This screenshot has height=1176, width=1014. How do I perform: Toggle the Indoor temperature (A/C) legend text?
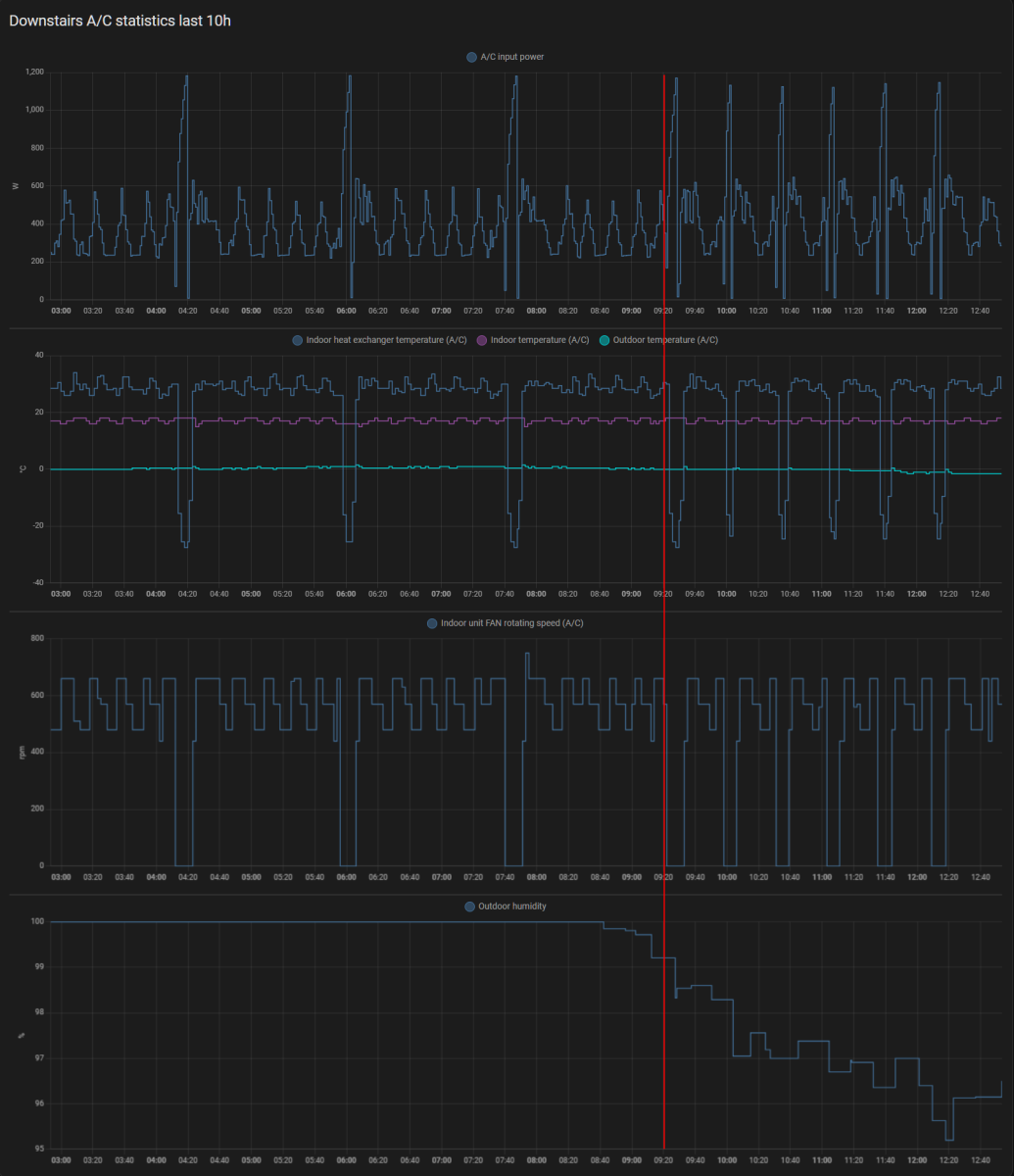coord(540,340)
